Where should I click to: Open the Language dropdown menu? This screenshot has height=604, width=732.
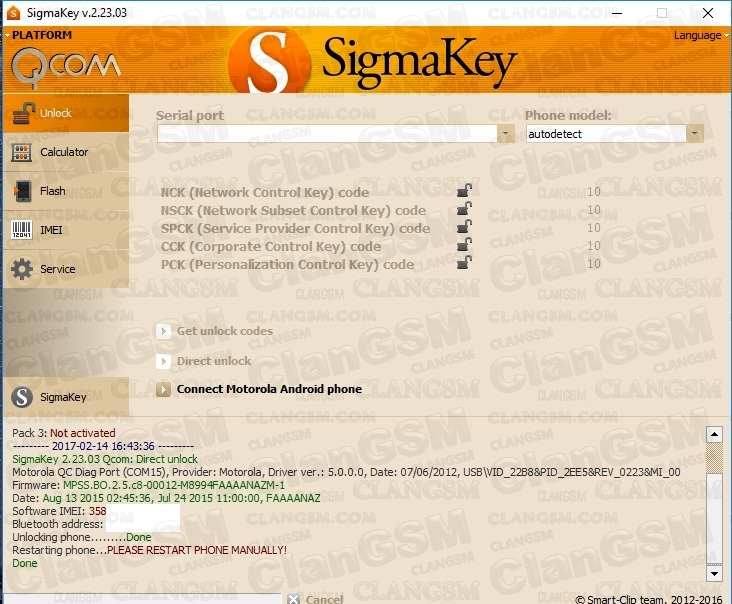[x=701, y=35]
